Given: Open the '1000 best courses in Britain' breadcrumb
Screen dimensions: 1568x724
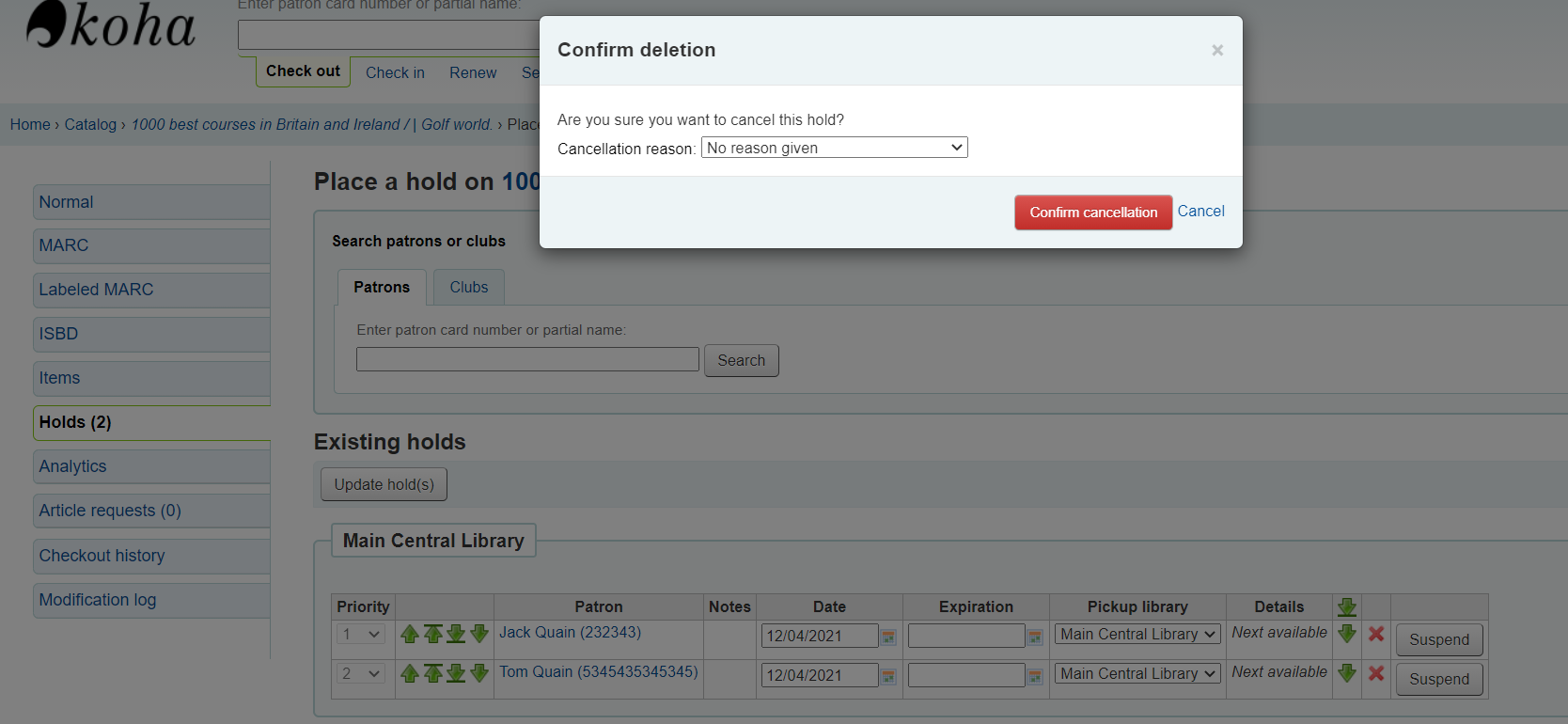Looking at the screenshot, I should [312, 124].
